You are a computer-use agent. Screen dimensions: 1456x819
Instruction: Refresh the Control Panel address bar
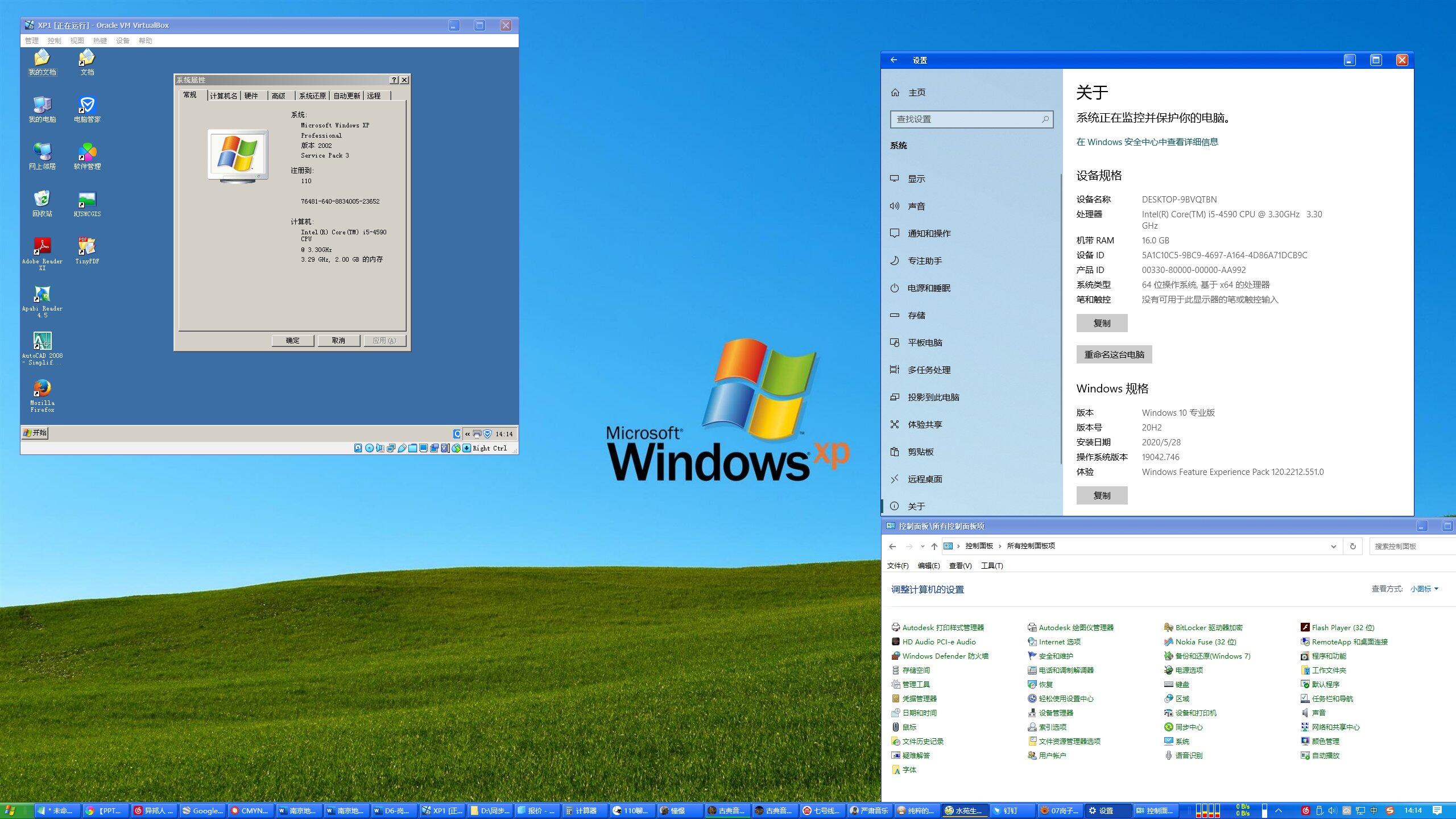coord(1353,546)
